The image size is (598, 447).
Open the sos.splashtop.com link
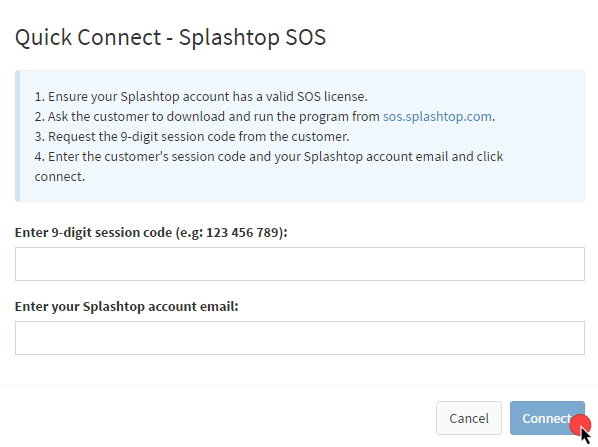[437, 117]
